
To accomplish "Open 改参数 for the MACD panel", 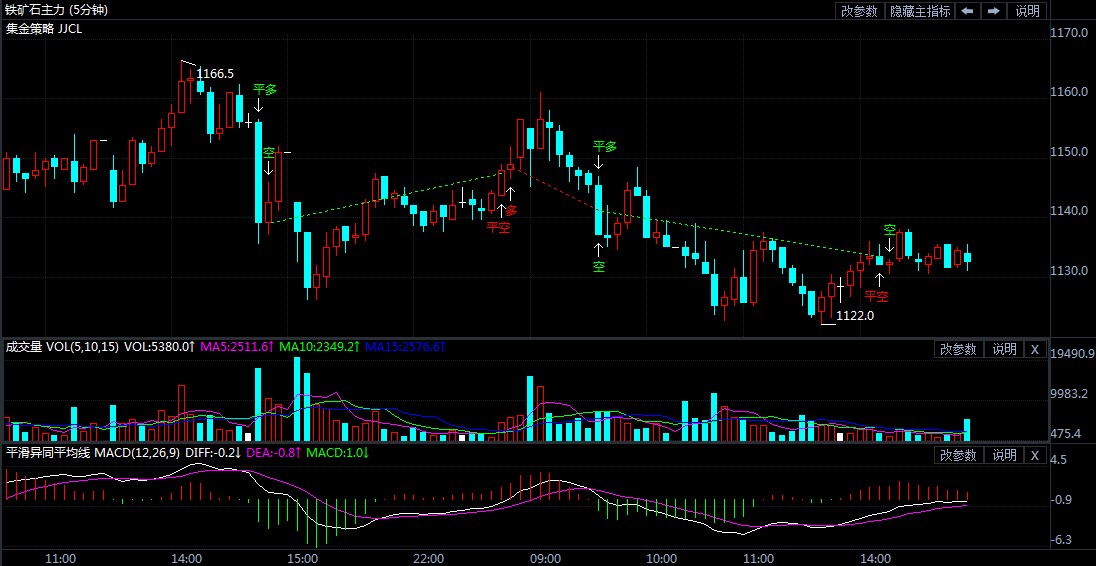I will (957, 455).
